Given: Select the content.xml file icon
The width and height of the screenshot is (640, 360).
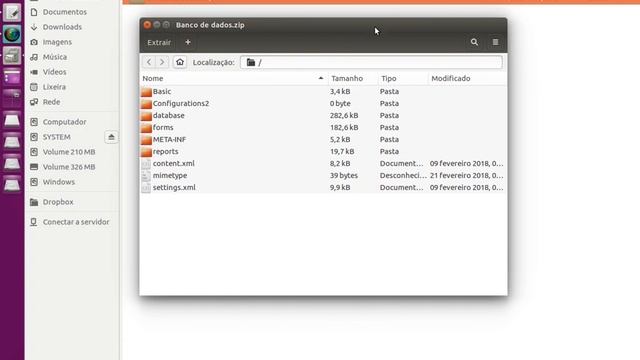Looking at the screenshot, I should (146, 164).
